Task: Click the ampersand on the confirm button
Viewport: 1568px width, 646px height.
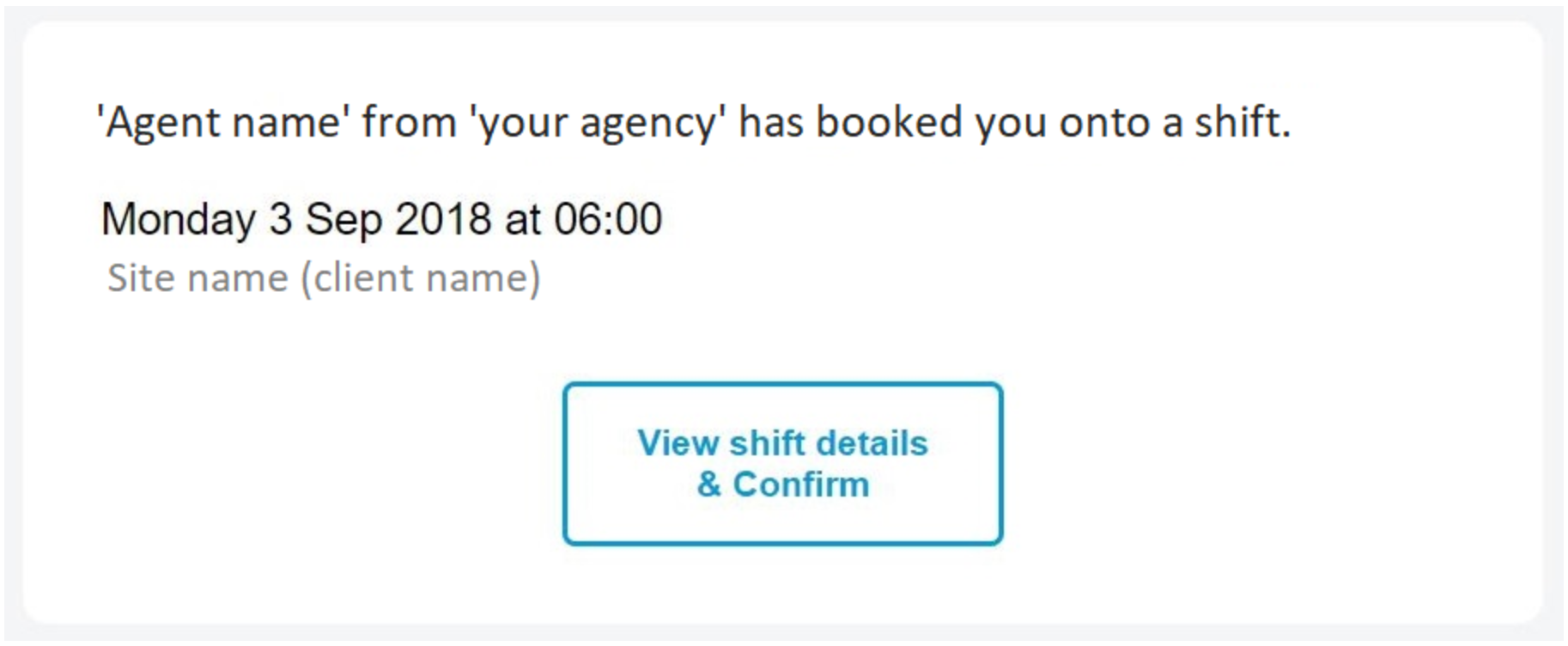Action: point(708,484)
